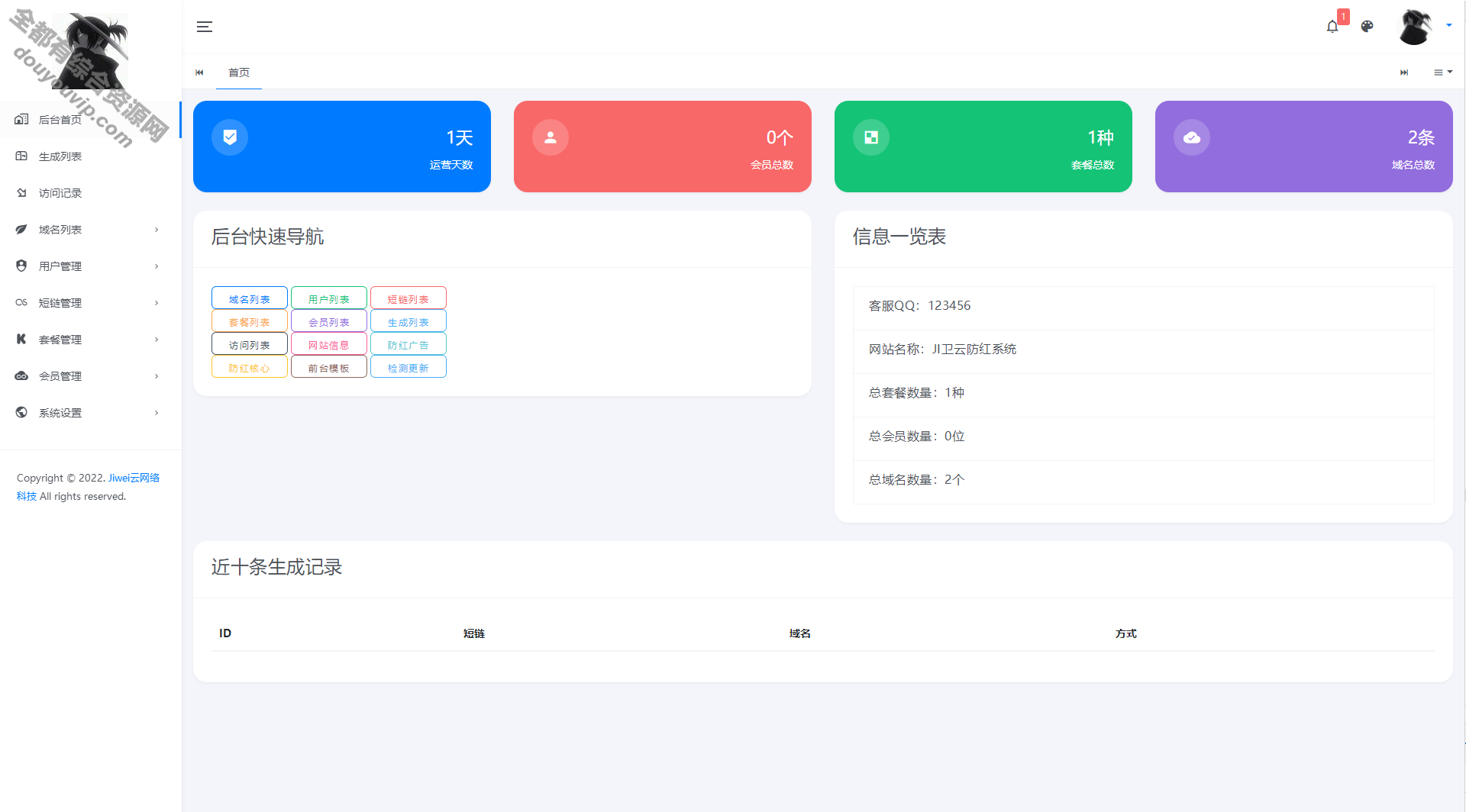Click the 总套餐数量: 1种 row
Viewport: 1466px width, 812px height.
[1143, 395]
